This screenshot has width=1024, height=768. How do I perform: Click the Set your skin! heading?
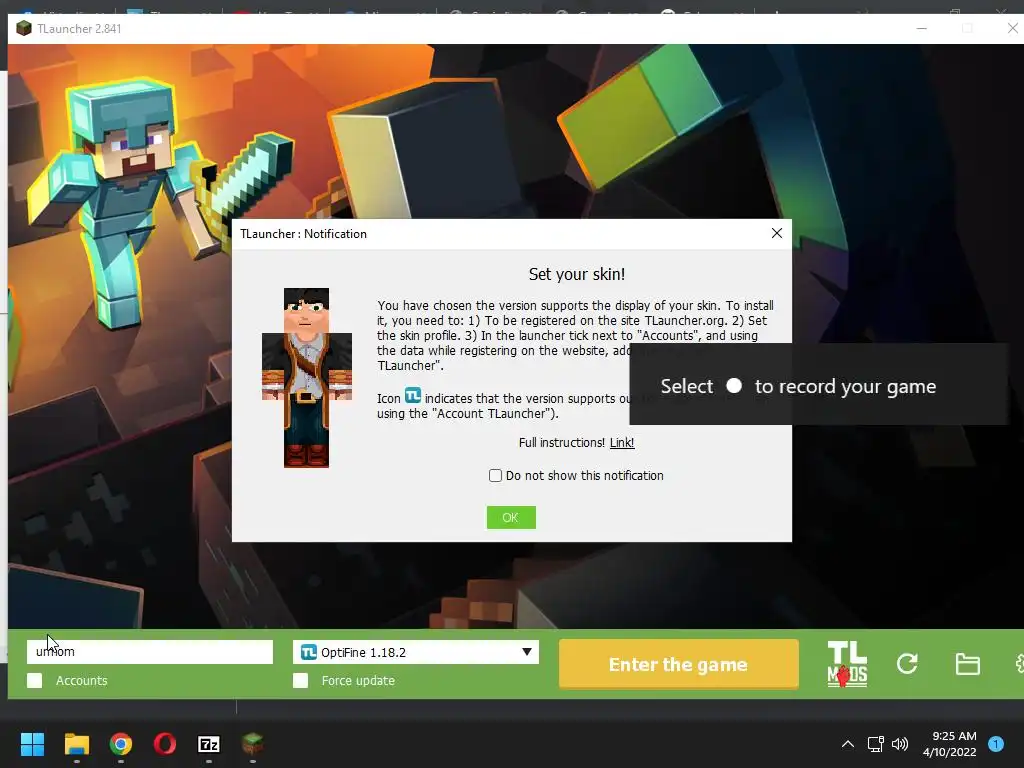tap(577, 274)
